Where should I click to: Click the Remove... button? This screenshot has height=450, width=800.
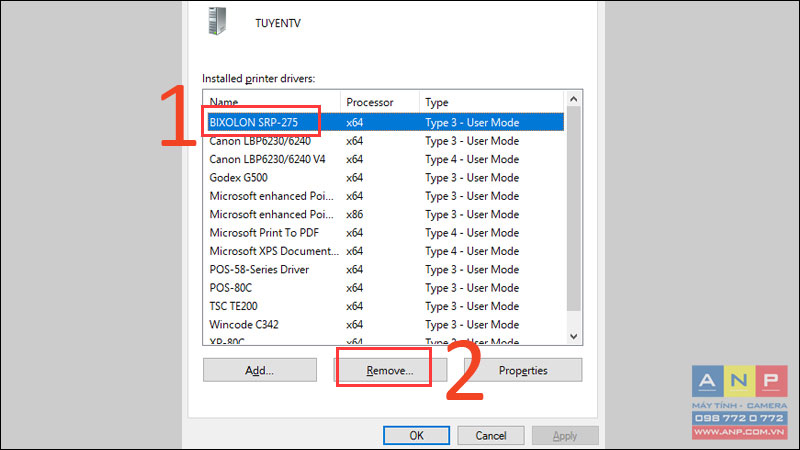click(x=390, y=370)
